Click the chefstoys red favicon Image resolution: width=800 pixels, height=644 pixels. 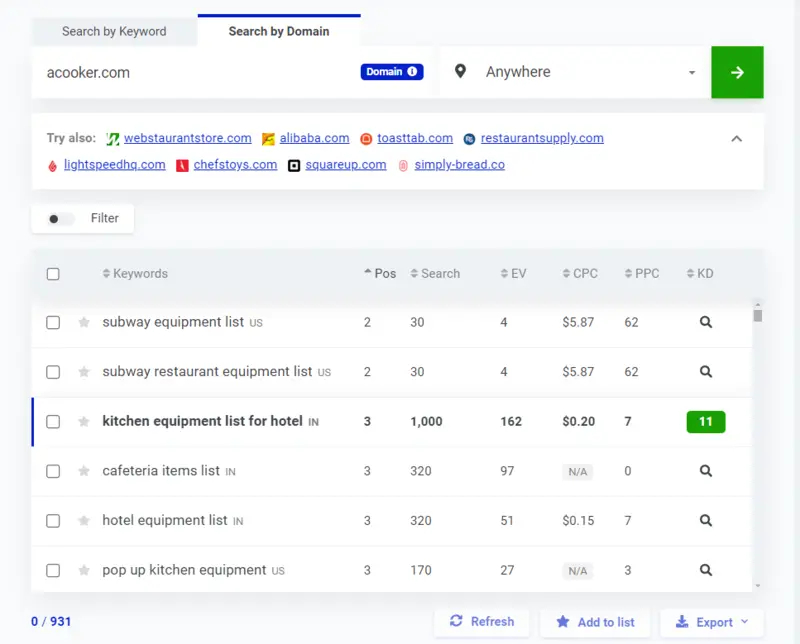click(182, 166)
